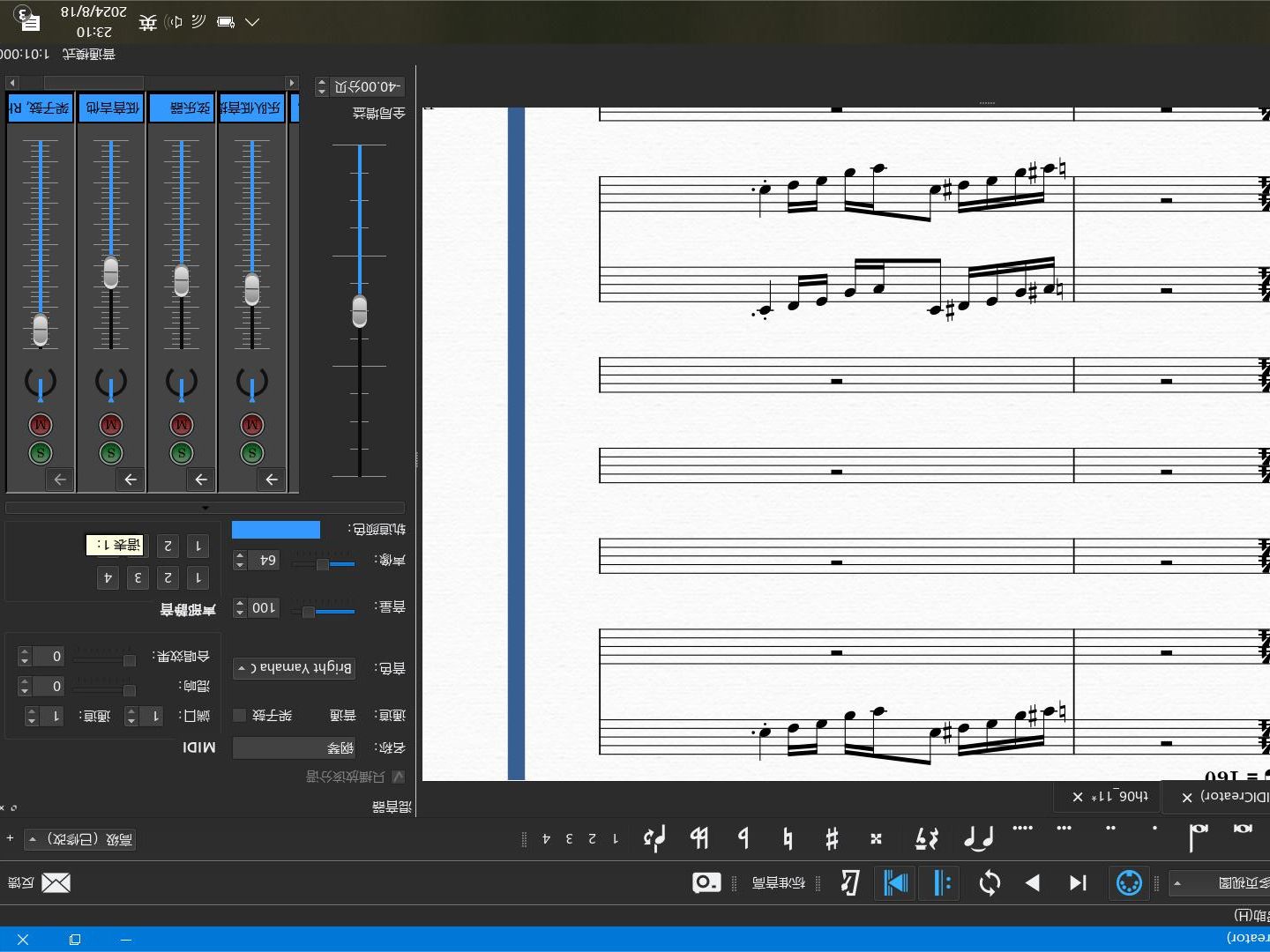
Task: Click the rewind to start playback icon
Action: (1078, 882)
